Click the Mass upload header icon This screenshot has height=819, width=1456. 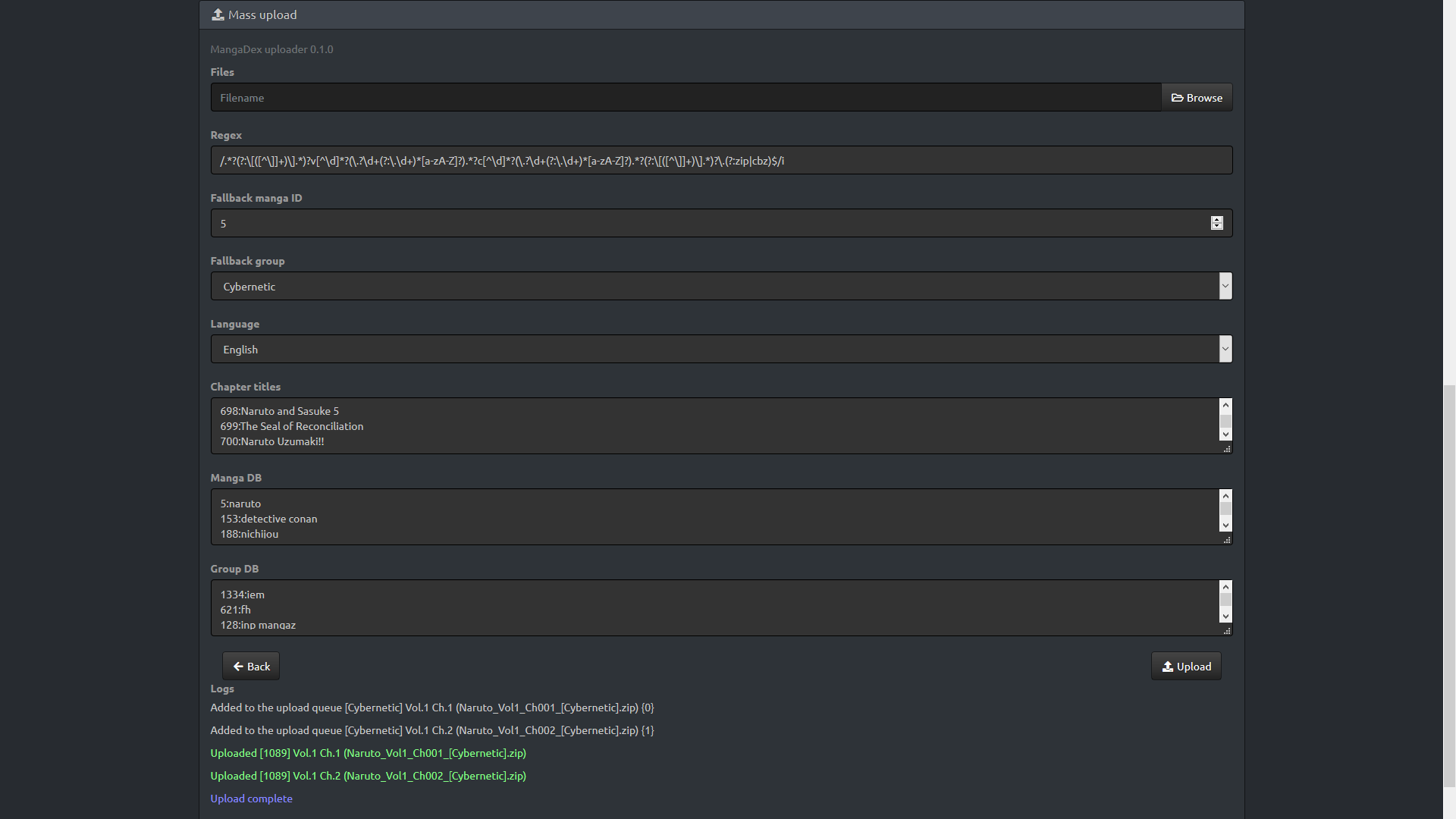(x=218, y=14)
